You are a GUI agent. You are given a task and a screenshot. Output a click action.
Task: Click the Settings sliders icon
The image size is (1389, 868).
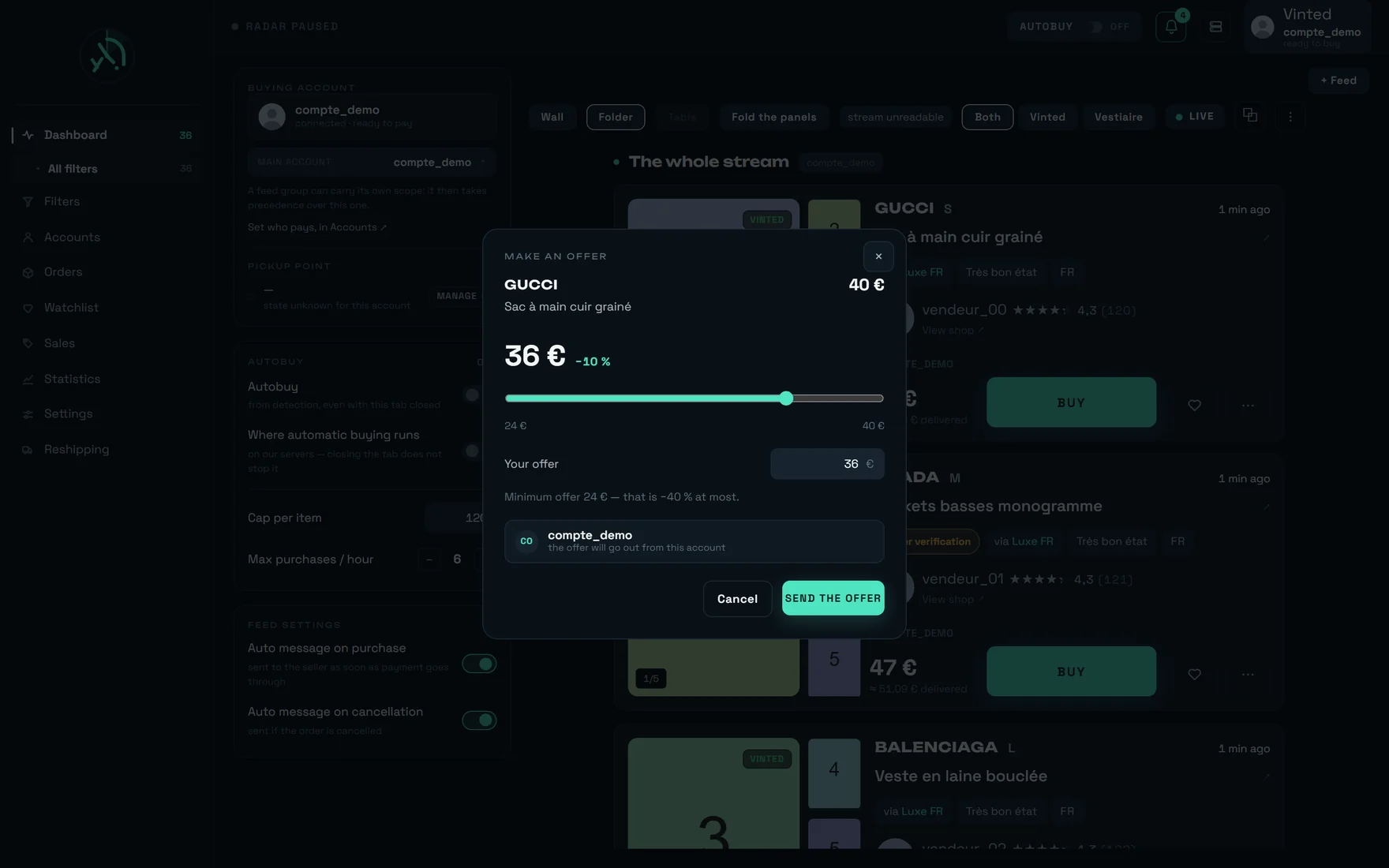click(x=28, y=414)
